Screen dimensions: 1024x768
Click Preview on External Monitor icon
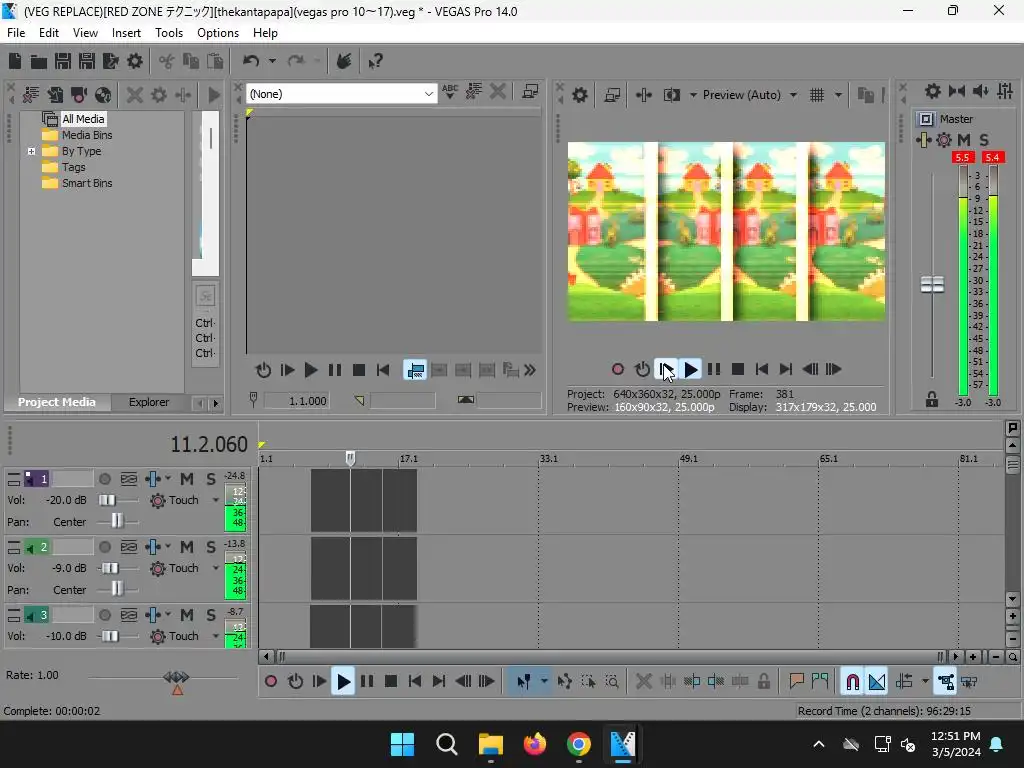click(x=612, y=95)
